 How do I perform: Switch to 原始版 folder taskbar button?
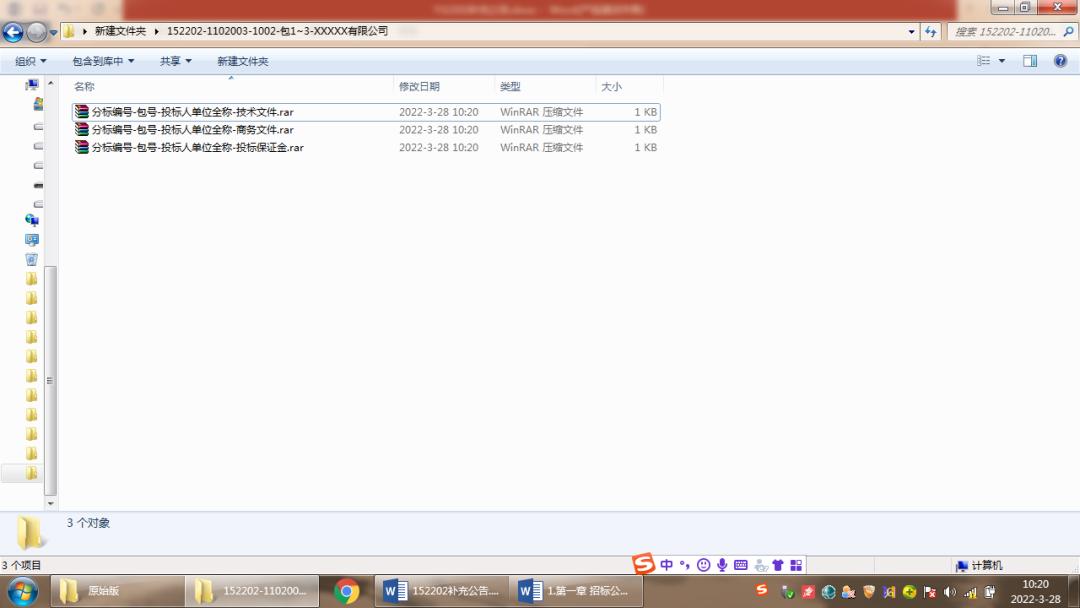click(117, 591)
